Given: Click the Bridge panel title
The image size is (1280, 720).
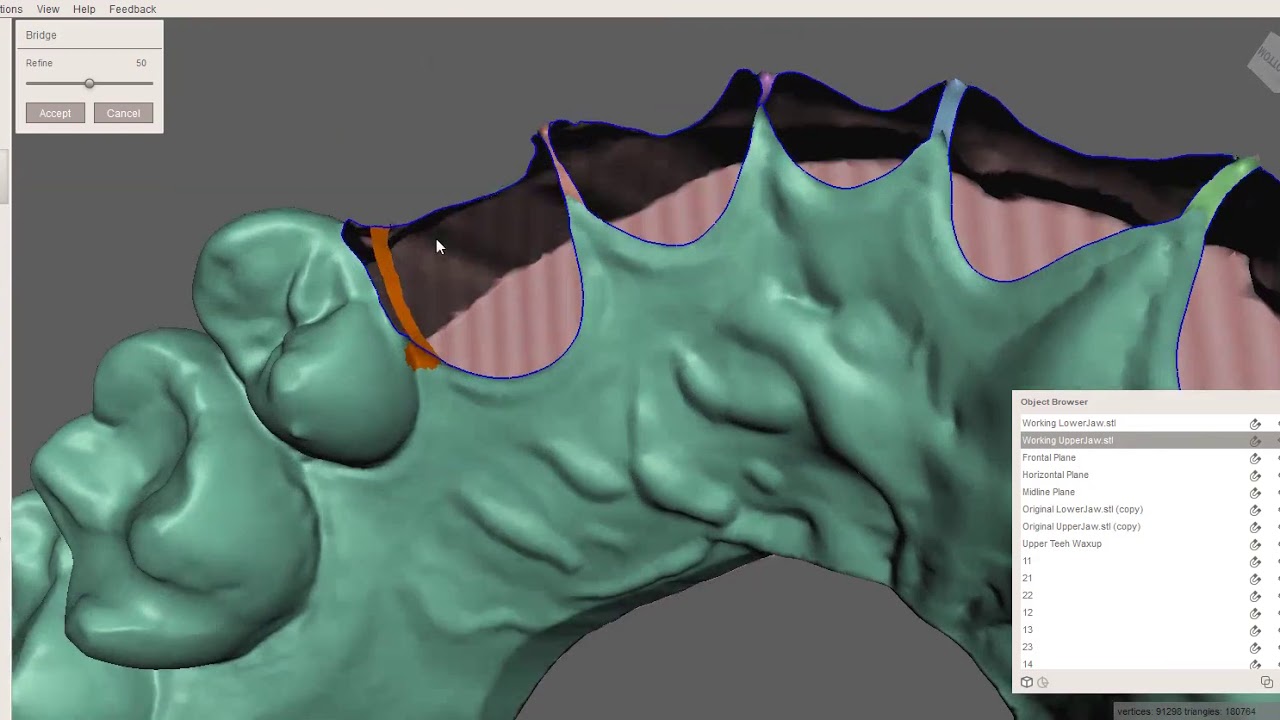Looking at the screenshot, I should tap(41, 35).
